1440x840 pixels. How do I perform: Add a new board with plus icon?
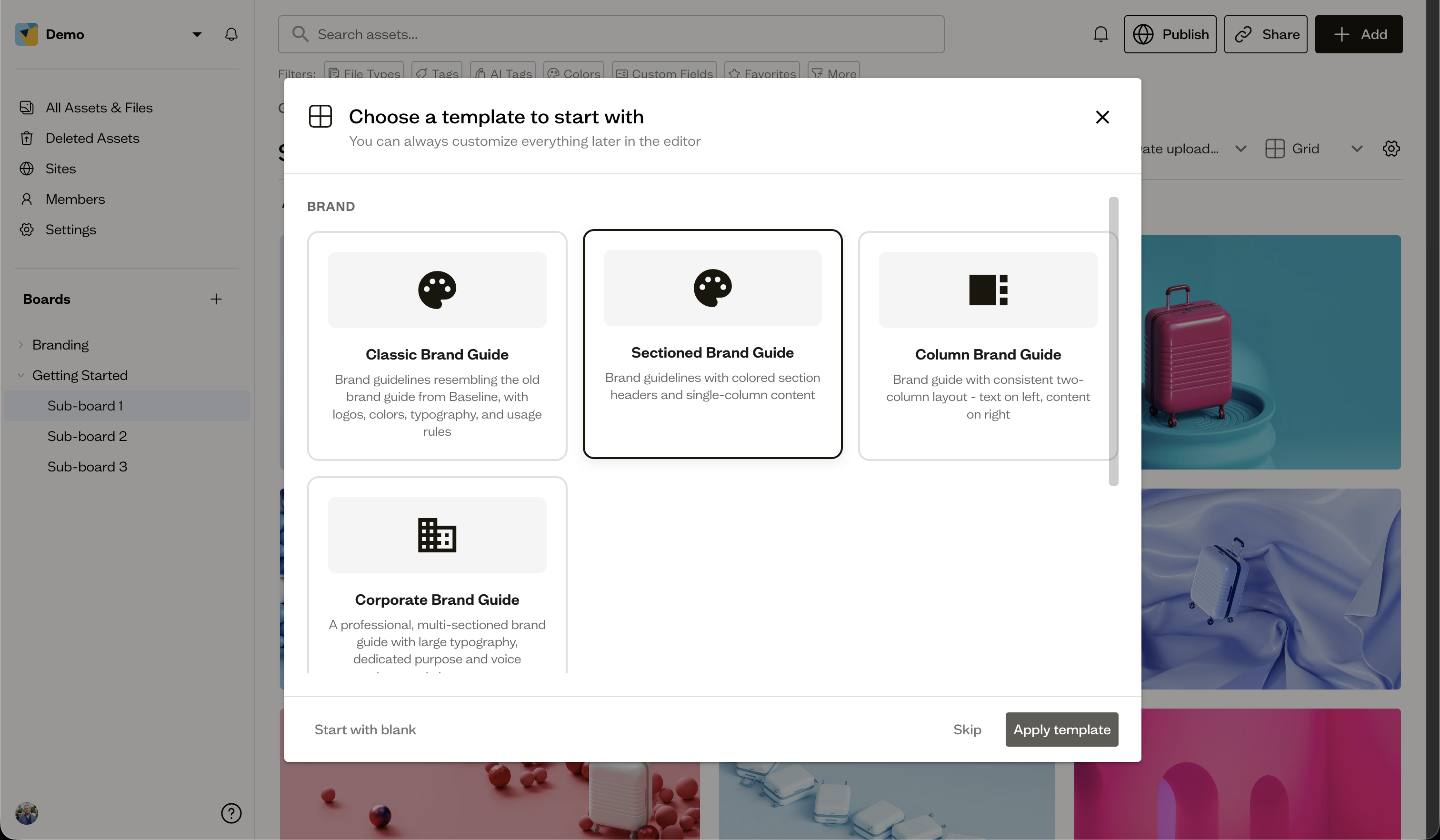(x=215, y=299)
